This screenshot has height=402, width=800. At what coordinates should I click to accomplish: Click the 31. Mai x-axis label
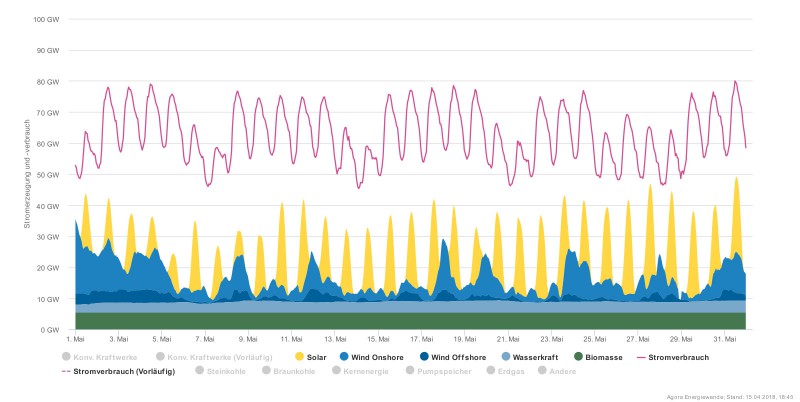click(722, 339)
